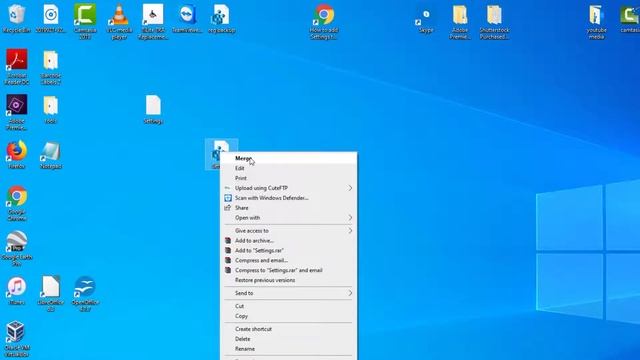The height and width of the screenshot is (360, 640).
Task: Select the blank Settings file icon
Action: click(153, 109)
